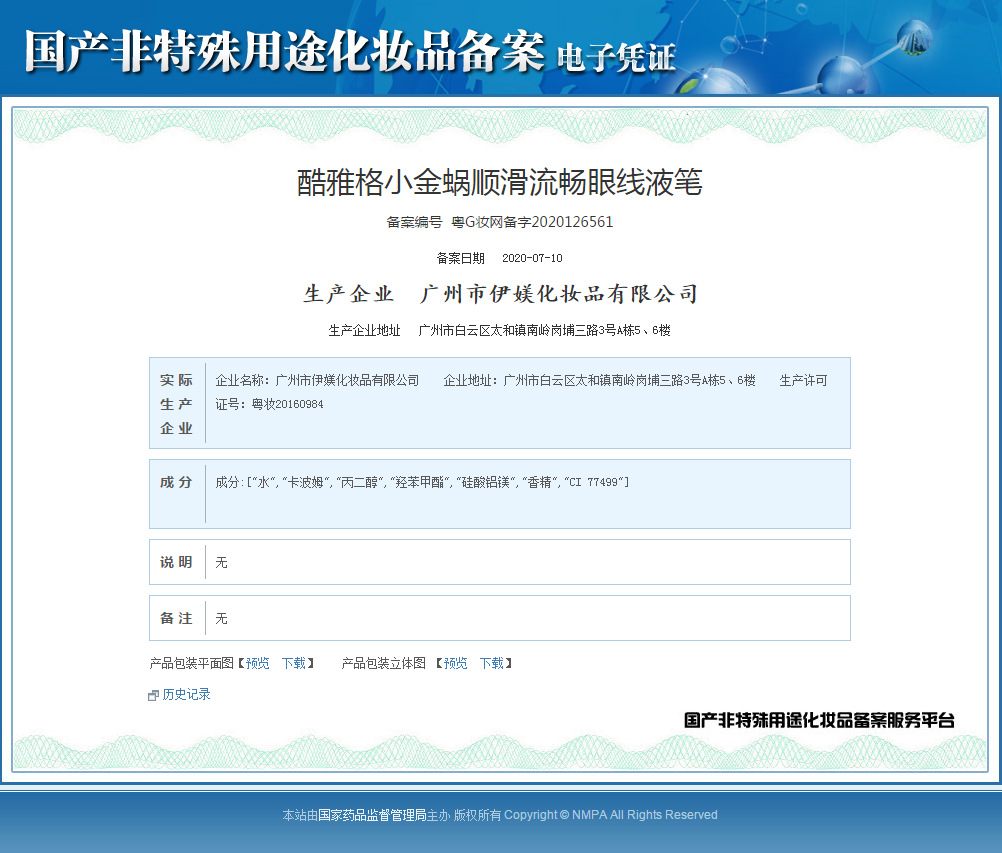Viewport: 1002px width, 853px height.
Task: Click the 产品包装立体图 label
Action: coord(383,663)
